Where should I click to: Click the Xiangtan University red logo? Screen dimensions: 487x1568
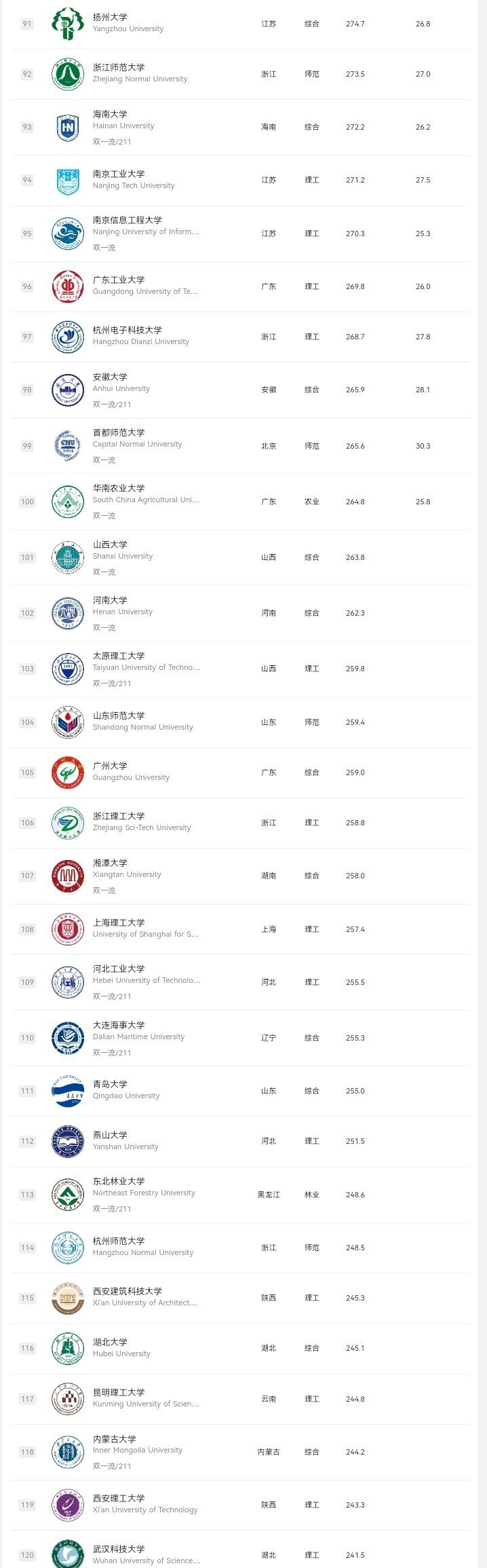click(x=68, y=876)
